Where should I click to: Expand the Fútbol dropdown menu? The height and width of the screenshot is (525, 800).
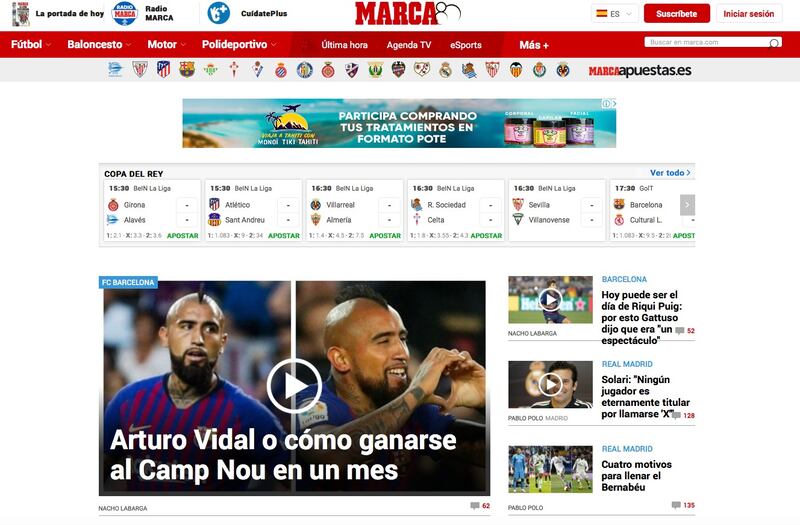(31, 44)
